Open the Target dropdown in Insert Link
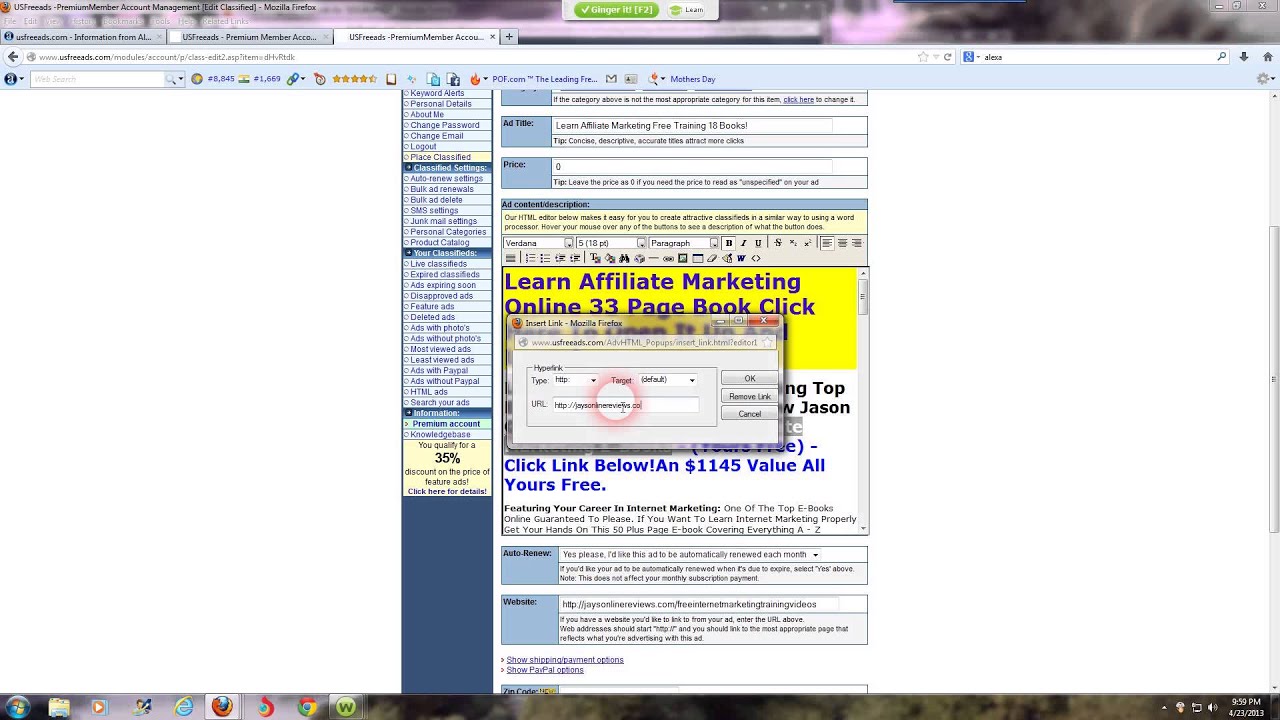 [691, 380]
